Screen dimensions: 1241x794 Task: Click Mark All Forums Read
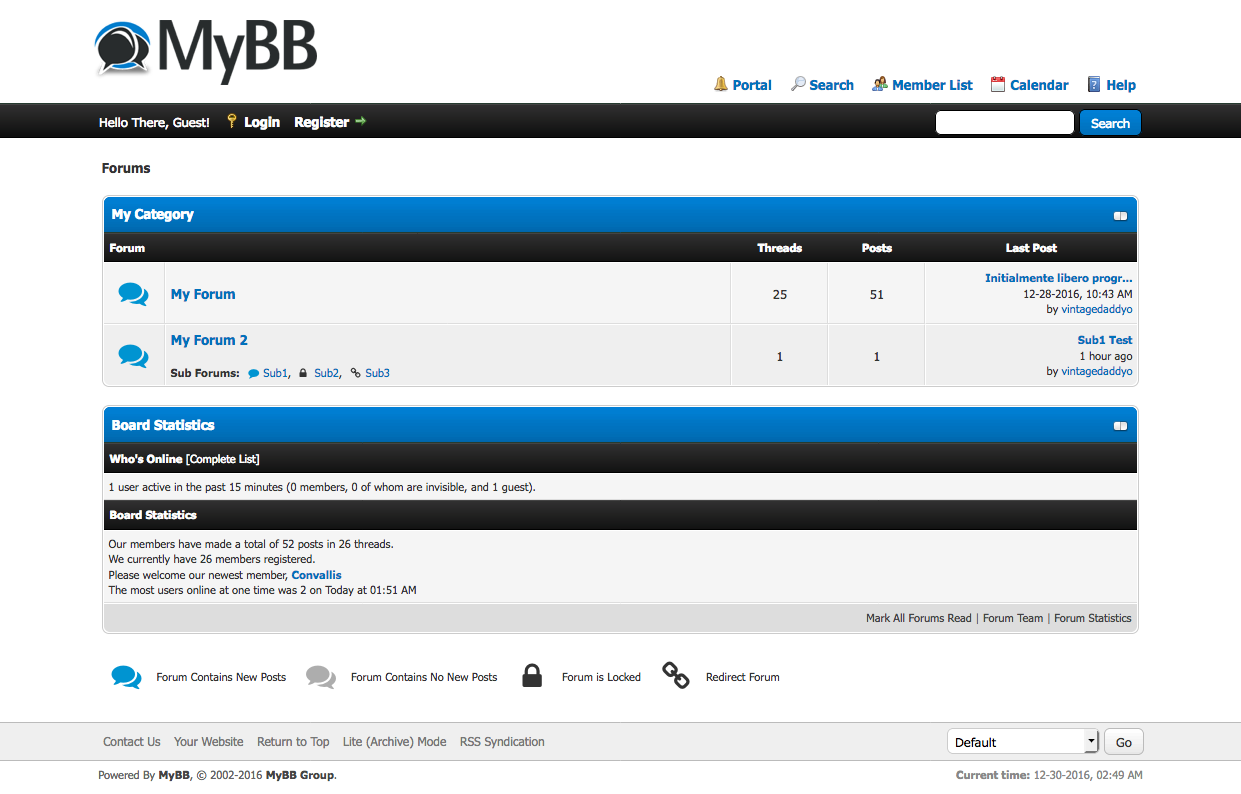919,618
